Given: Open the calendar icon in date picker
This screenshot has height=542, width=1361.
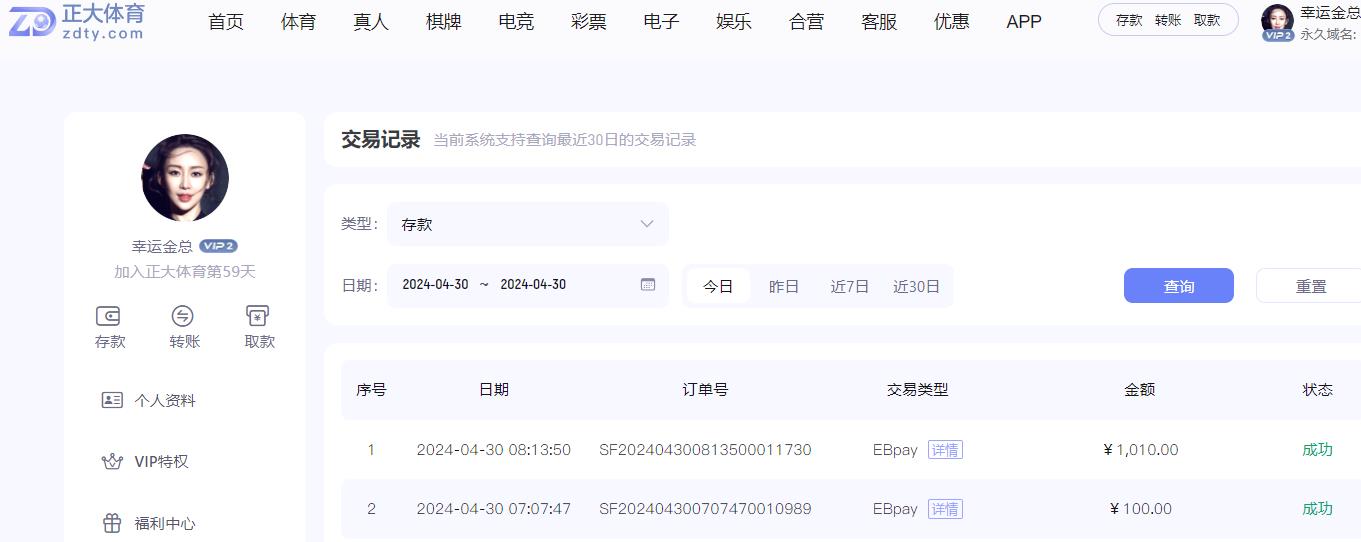Looking at the screenshot, I should 648,285.
